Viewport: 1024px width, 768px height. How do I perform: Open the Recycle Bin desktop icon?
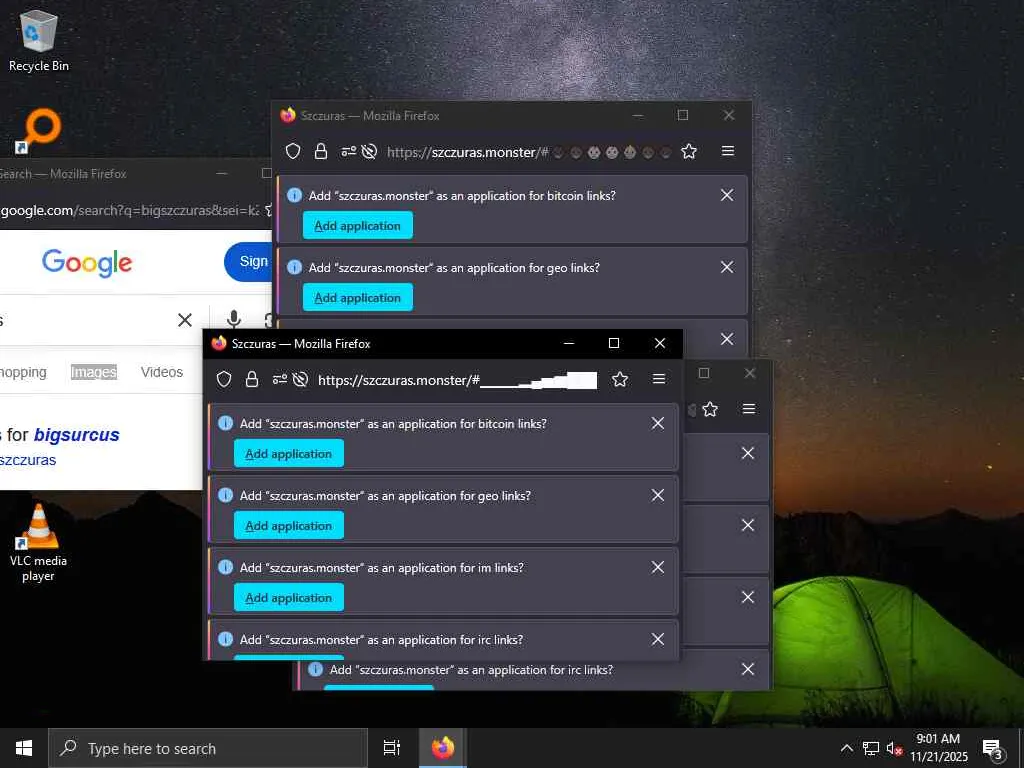click(x=39, y=40)
